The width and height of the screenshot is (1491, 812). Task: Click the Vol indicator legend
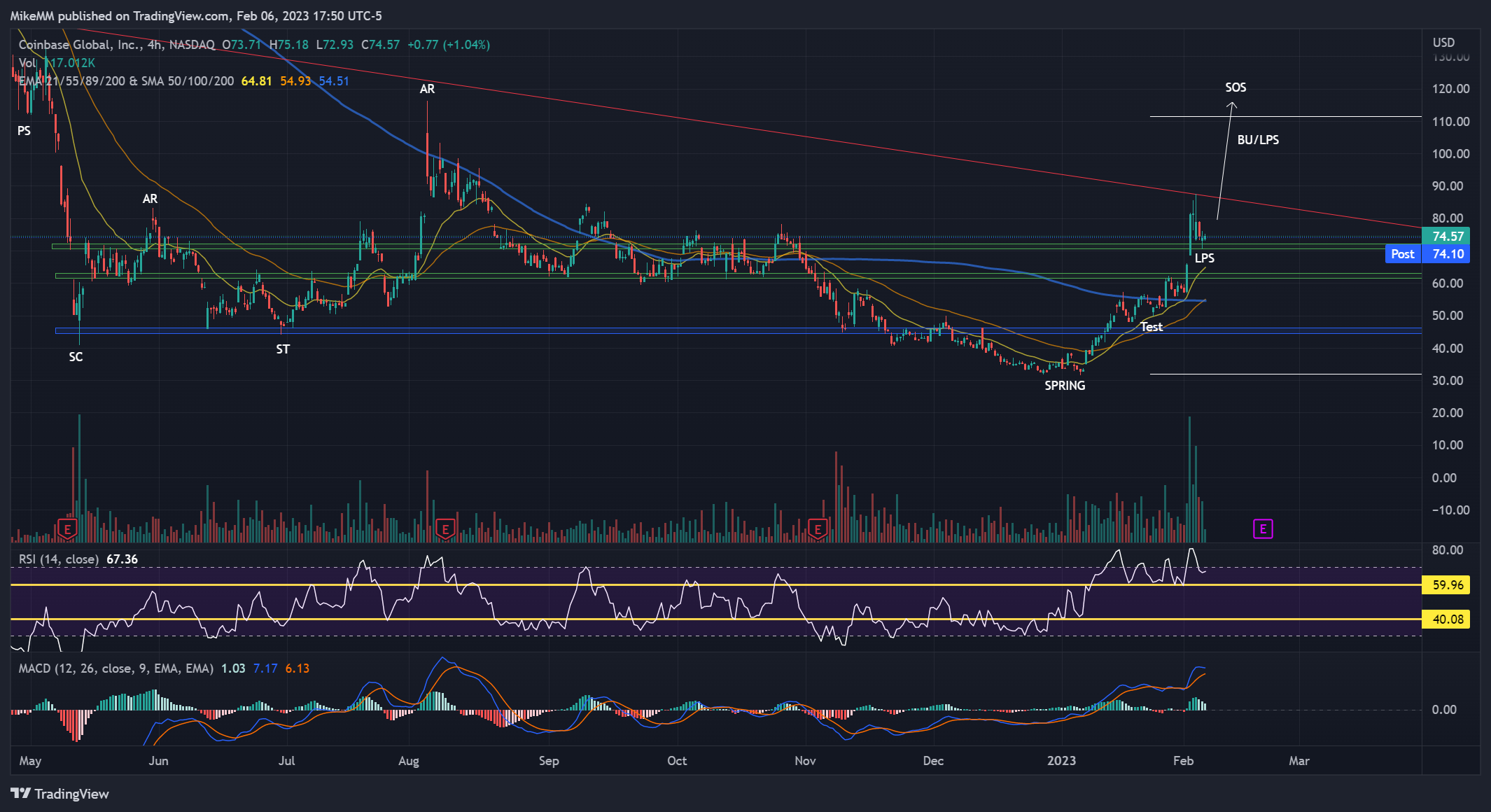(27, 63)
